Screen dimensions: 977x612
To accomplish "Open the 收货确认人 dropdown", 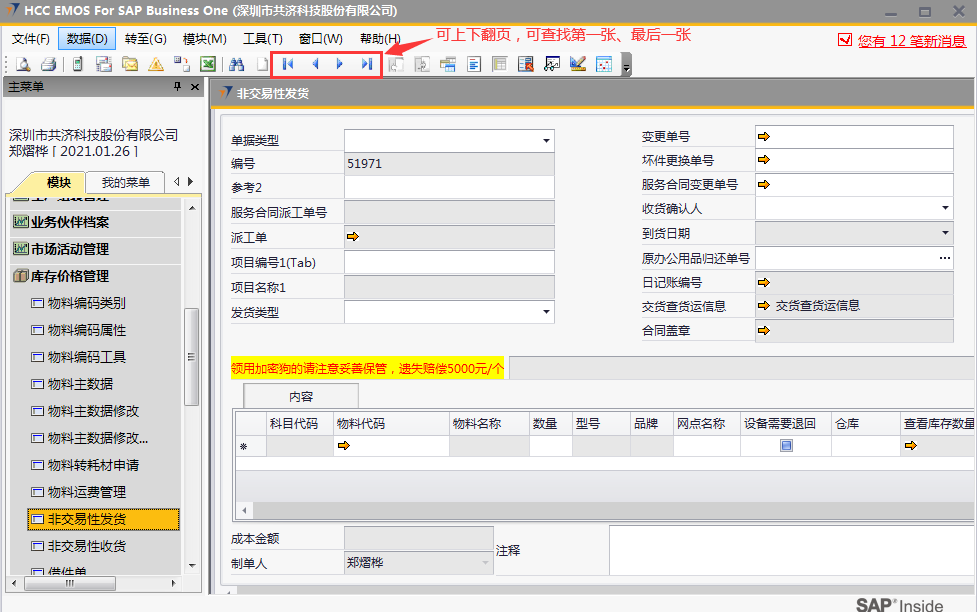I will point(945,208).
